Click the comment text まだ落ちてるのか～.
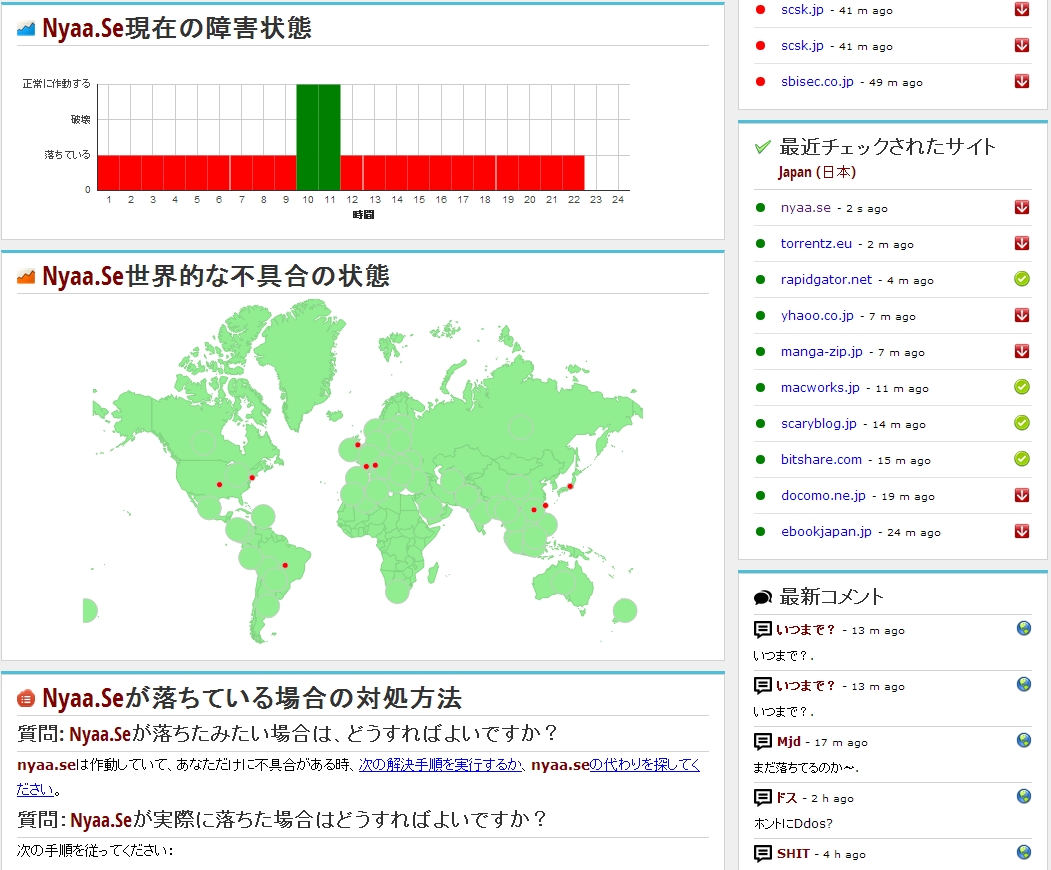This screenshot has height=870, width=1051. coord(806,767)
